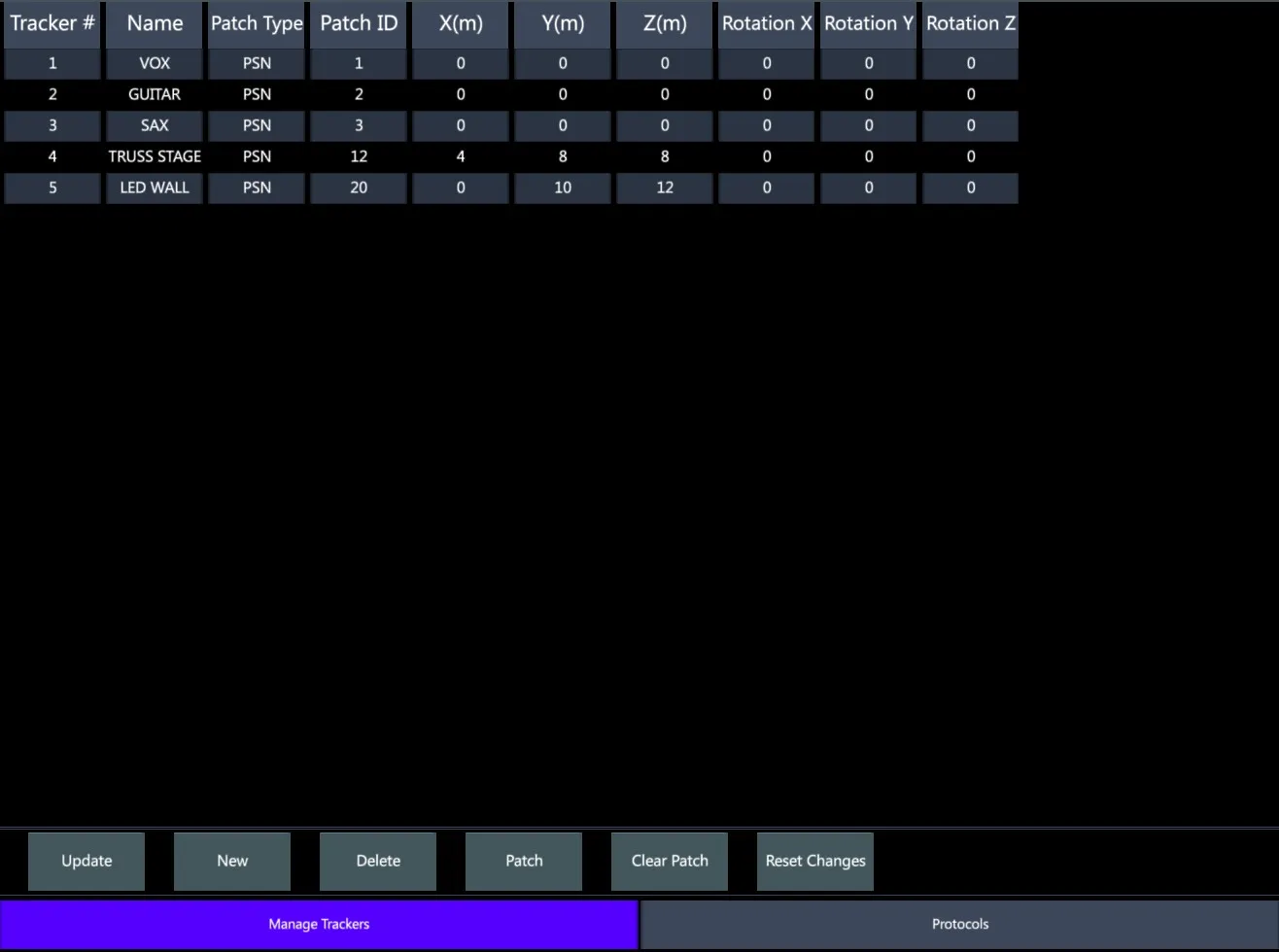Click Z(m) value 12 for LED WALL
Viewport: 1279px width, 952px height.
[x=665, y=187]
